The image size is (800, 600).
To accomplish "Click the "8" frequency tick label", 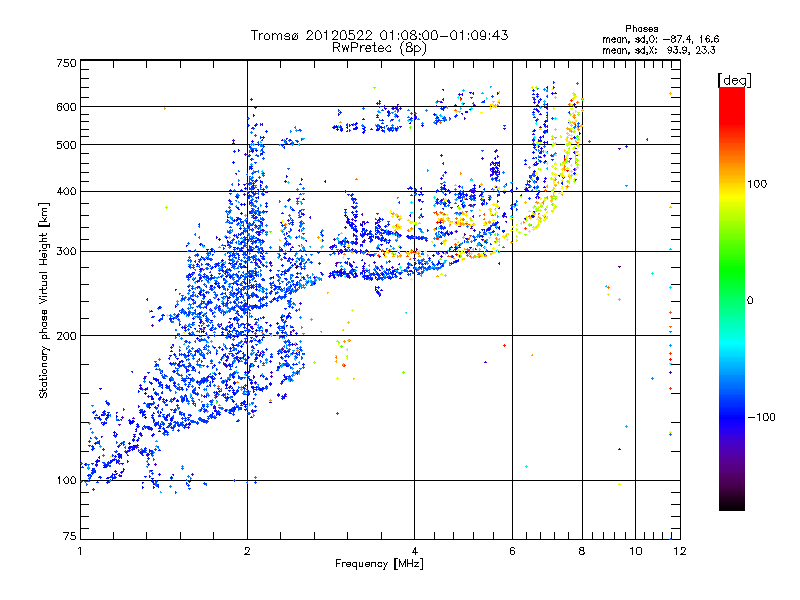I will point(582,551).
